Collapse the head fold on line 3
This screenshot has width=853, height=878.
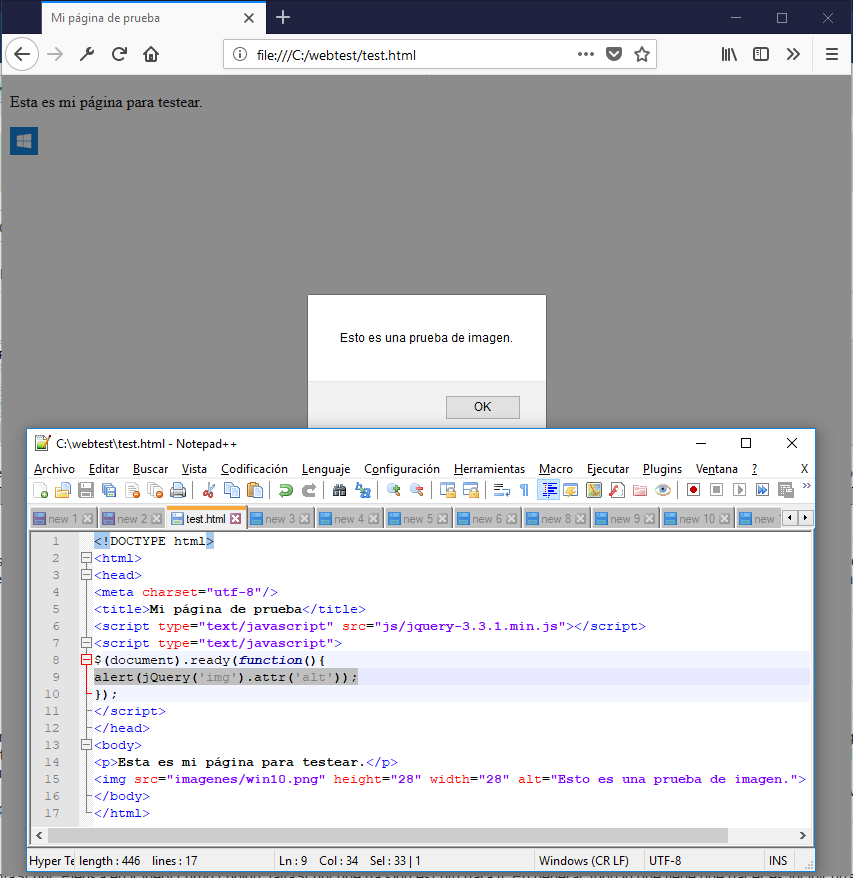point(86,575)
